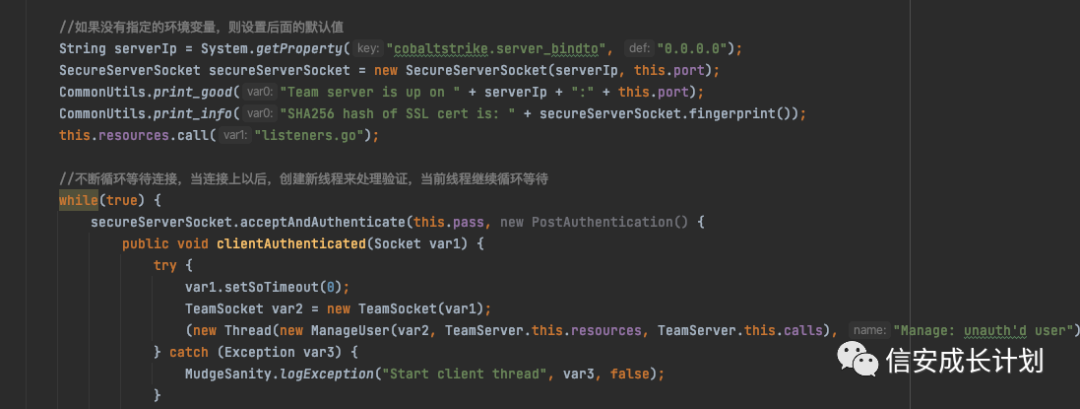The height and width of the screenshot is (409, 1080).
Task: Click the PostAuthentication class name
Action: [x=603, y=222]
